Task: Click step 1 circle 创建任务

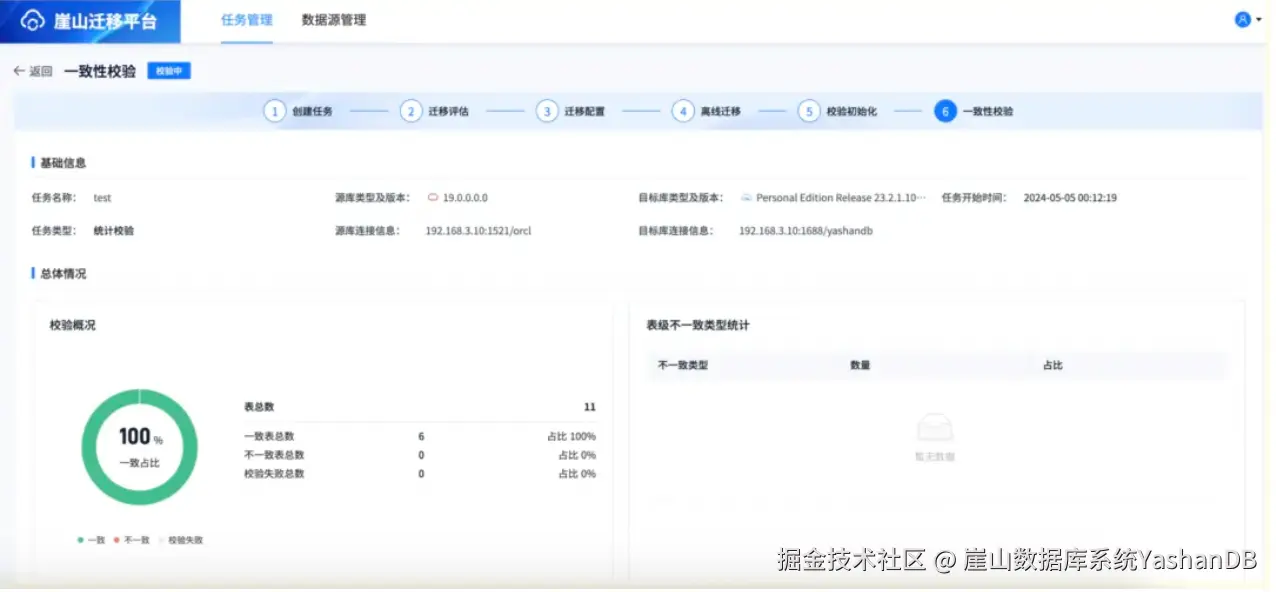Action: pyautogui.click(x=274, y=112)
